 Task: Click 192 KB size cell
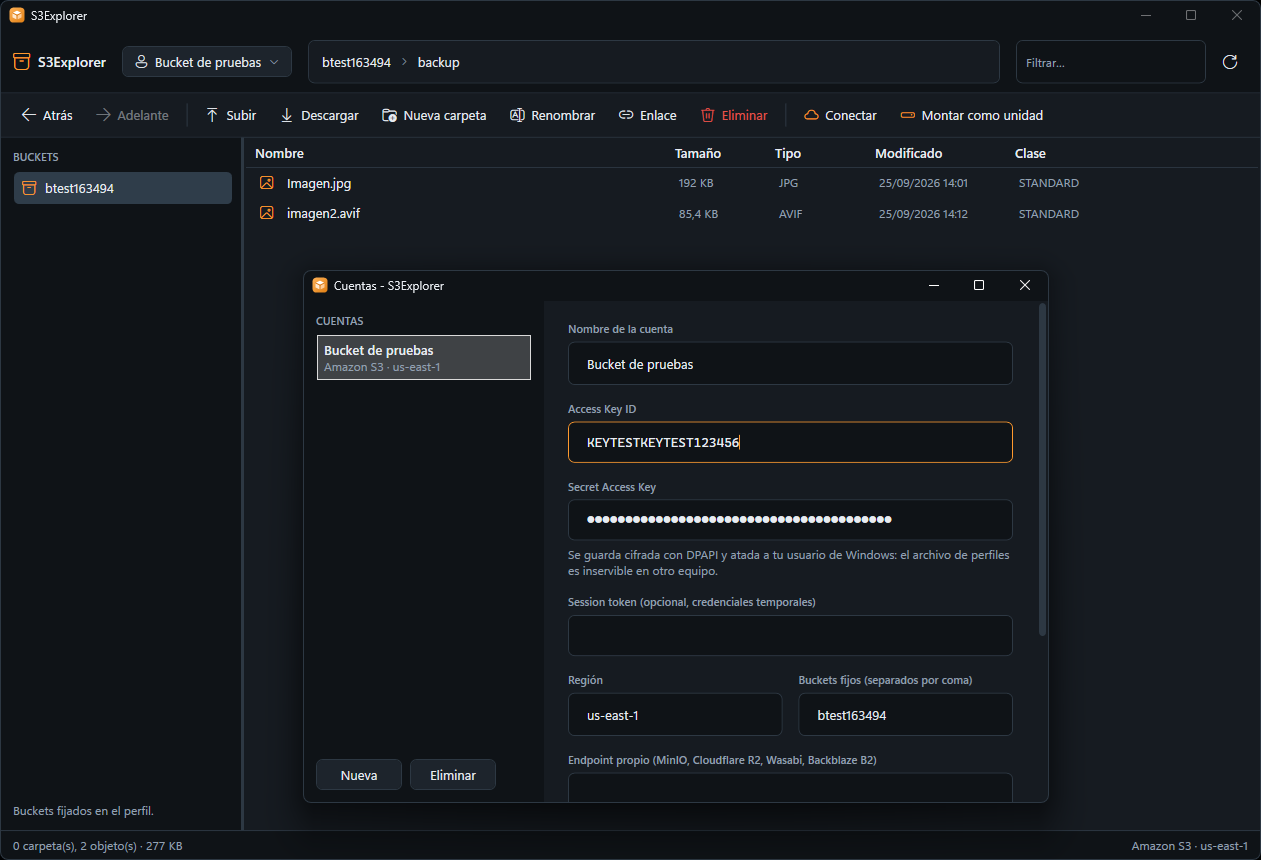696,184
